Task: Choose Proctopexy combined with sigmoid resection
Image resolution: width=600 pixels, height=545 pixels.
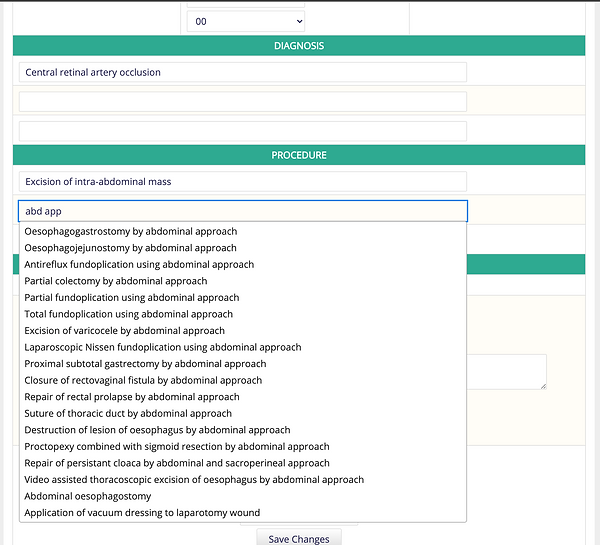Action: [x=243, y=447]
